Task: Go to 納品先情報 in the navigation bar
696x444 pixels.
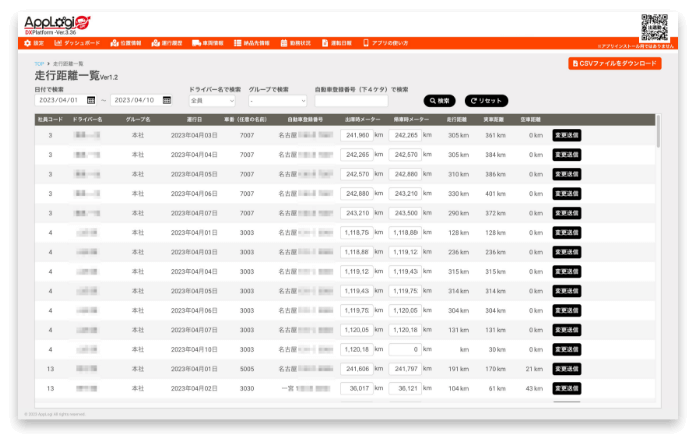Action: pyautogui.click(x=252, y=43)
